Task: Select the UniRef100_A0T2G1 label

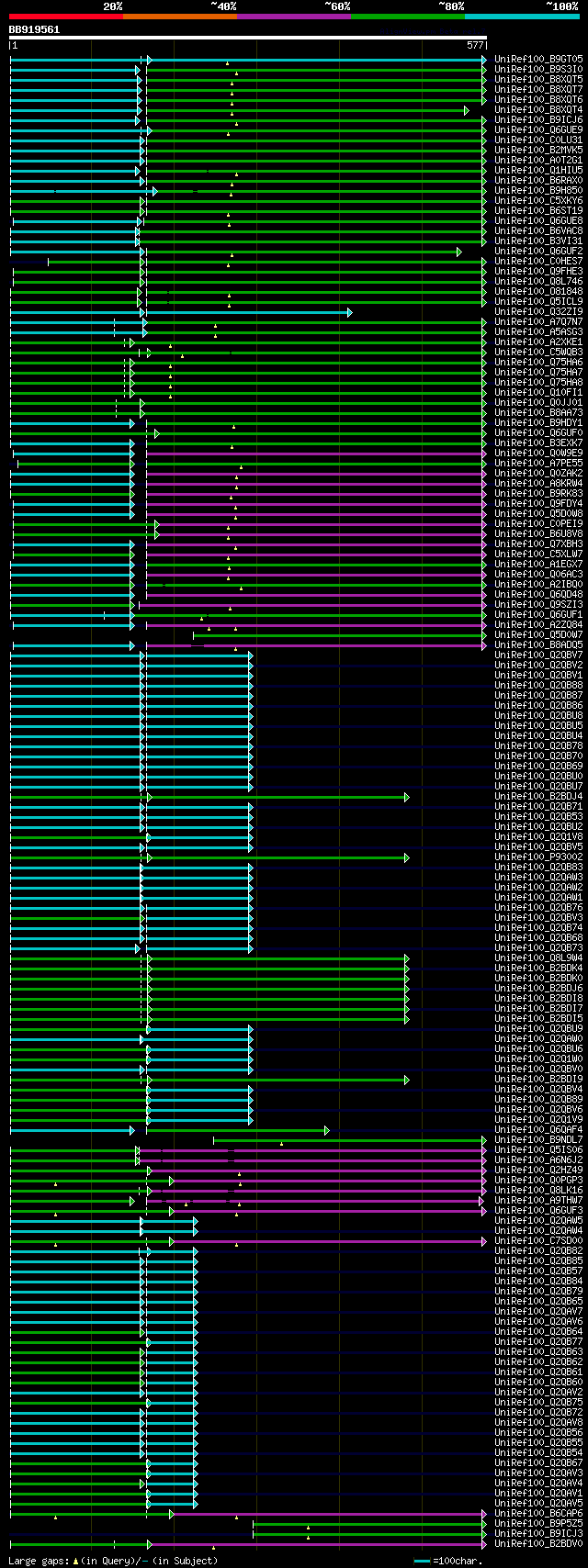Action: click(x=538, y=161)
